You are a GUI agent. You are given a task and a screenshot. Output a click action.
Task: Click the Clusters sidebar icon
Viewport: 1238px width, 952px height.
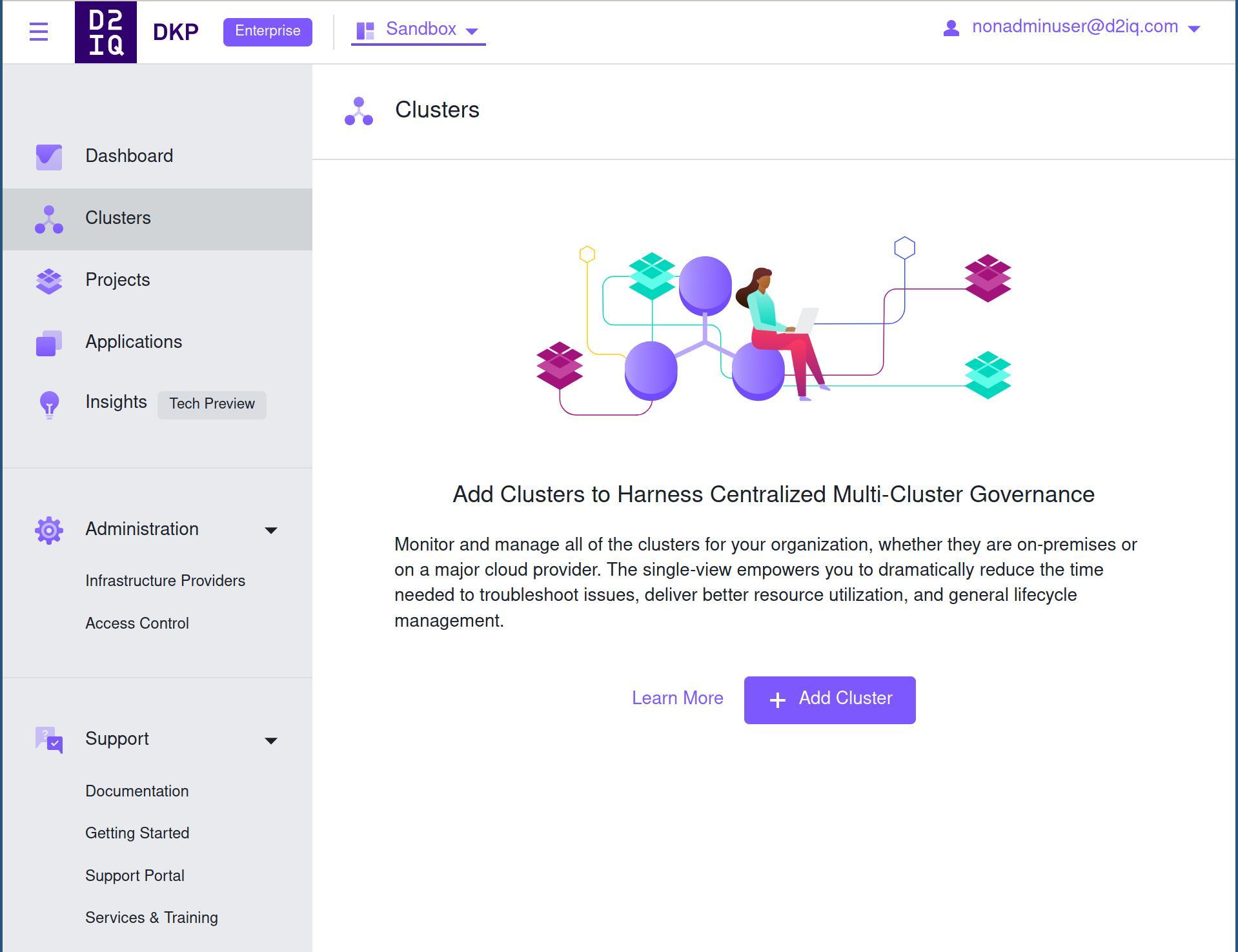point(49,219)
